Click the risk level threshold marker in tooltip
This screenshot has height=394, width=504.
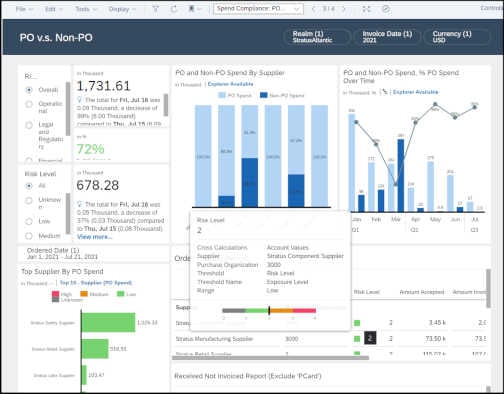[x=269, y=311]
